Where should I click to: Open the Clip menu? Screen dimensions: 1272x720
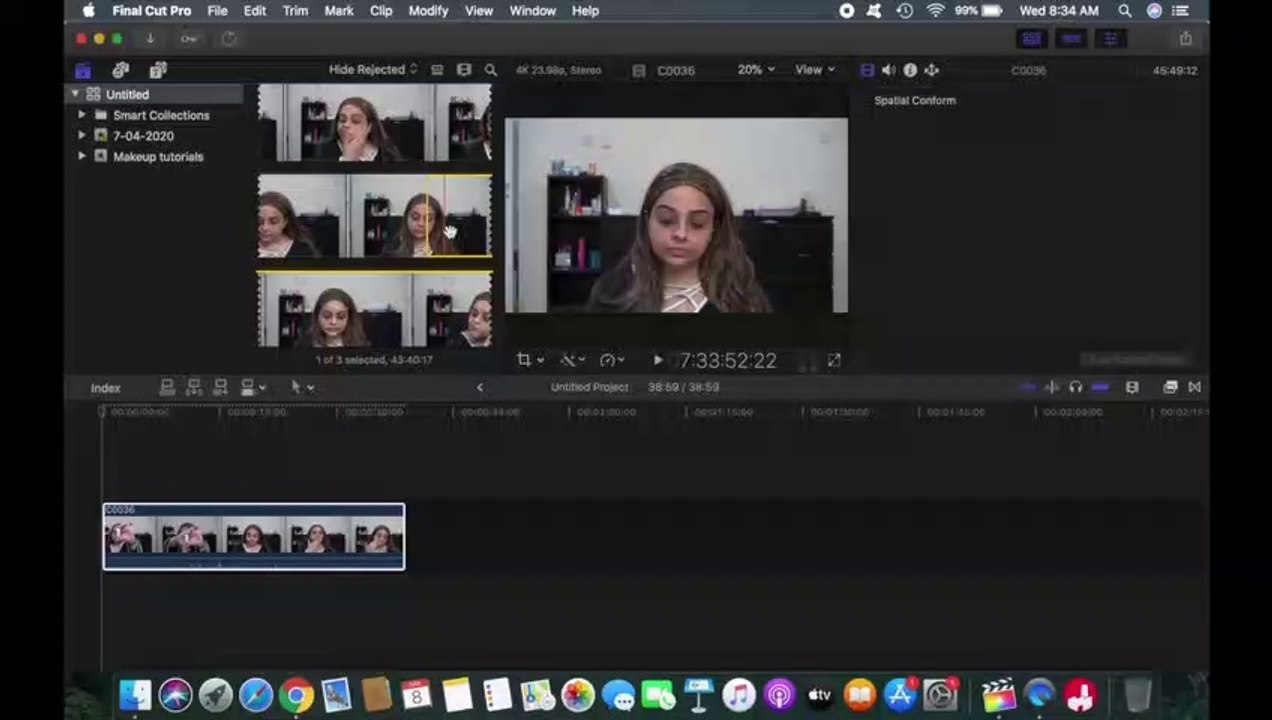[x=381, y=11]
